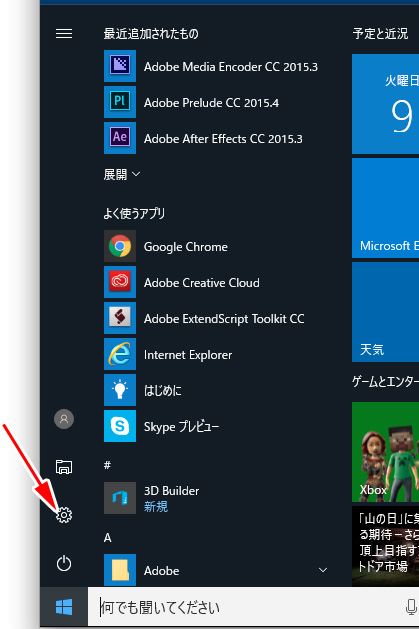
Task: Open the user account icon
Action: pos(64,419)
